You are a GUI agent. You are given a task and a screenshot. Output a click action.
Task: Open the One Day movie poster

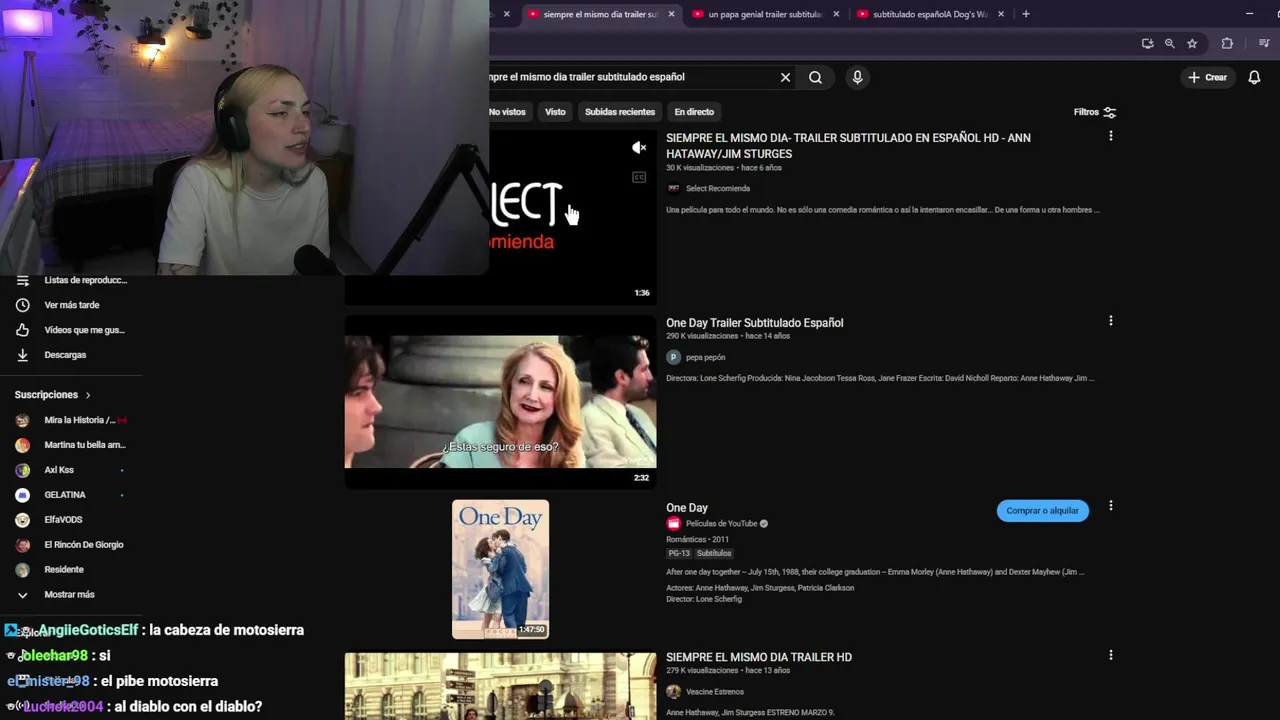[500, 569]
